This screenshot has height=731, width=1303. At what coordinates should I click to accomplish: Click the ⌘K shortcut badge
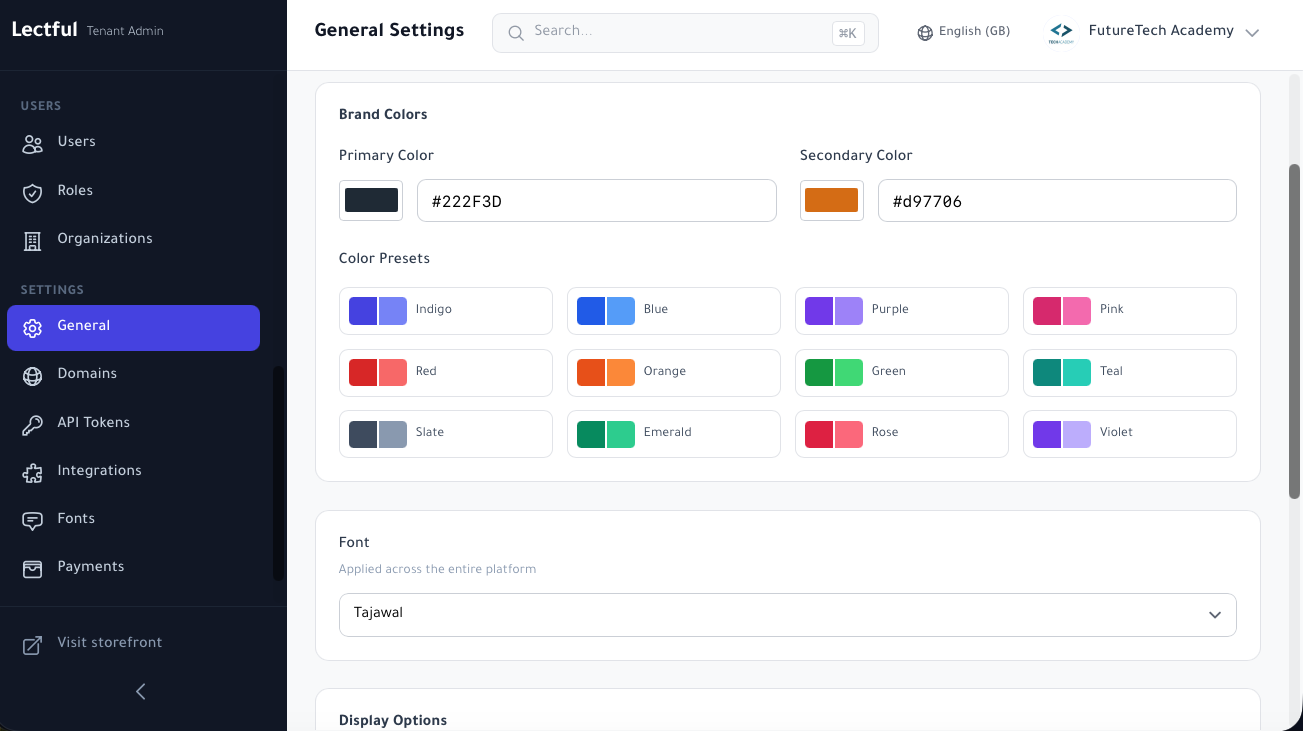pyautogui.click(x=848, y=33)
